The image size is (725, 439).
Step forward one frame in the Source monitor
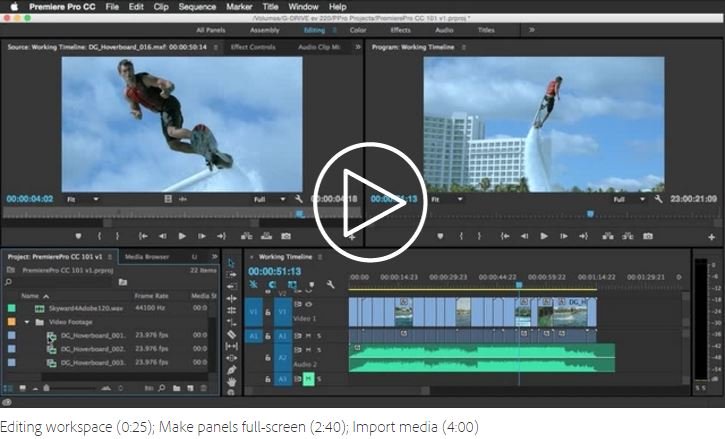click(x=202, y=236)
